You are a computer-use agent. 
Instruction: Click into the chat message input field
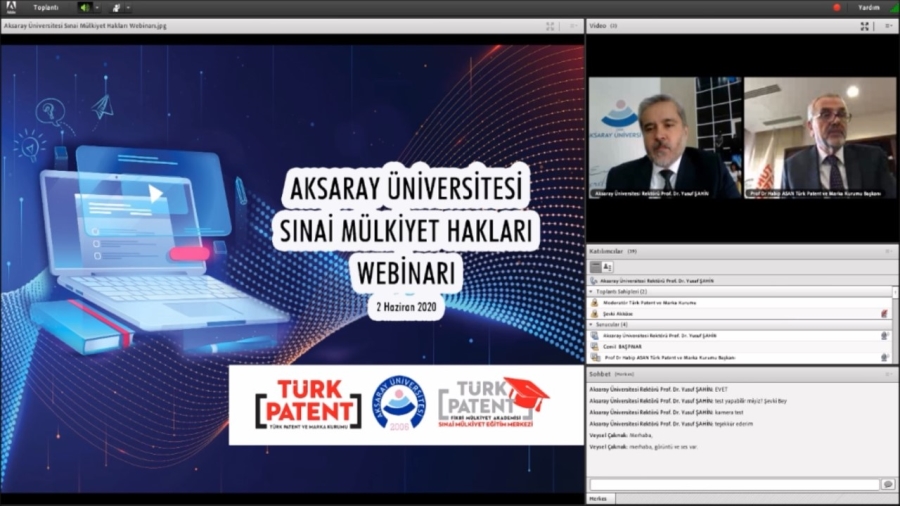click(x=735, y=485)
